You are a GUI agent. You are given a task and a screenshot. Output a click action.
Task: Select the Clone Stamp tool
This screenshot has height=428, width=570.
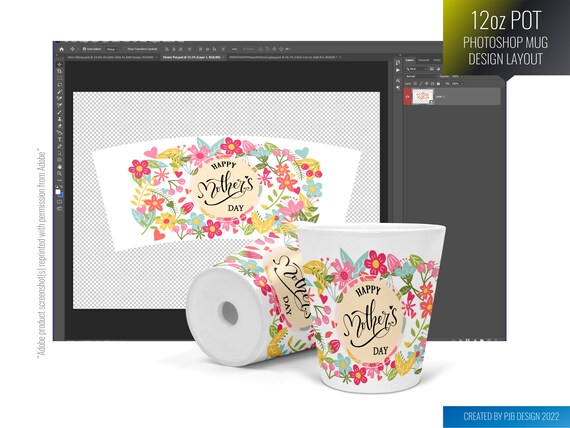coord(59,119)
